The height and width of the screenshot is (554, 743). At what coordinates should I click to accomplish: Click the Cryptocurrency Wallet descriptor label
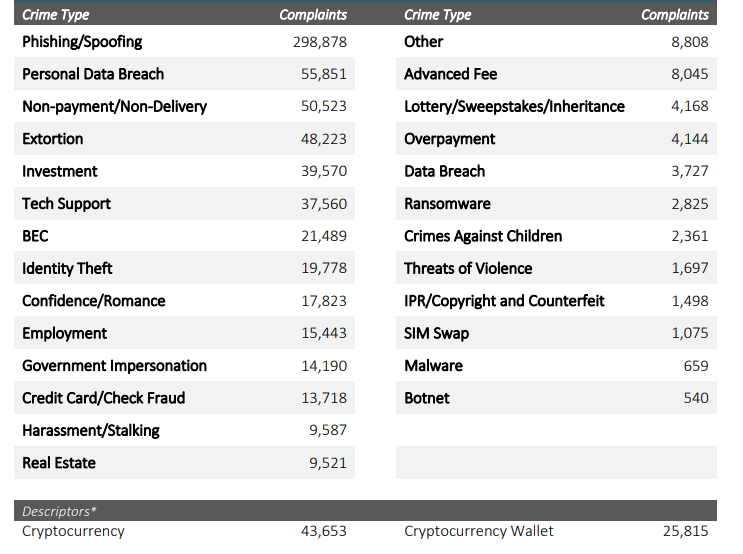click(479, 531)
